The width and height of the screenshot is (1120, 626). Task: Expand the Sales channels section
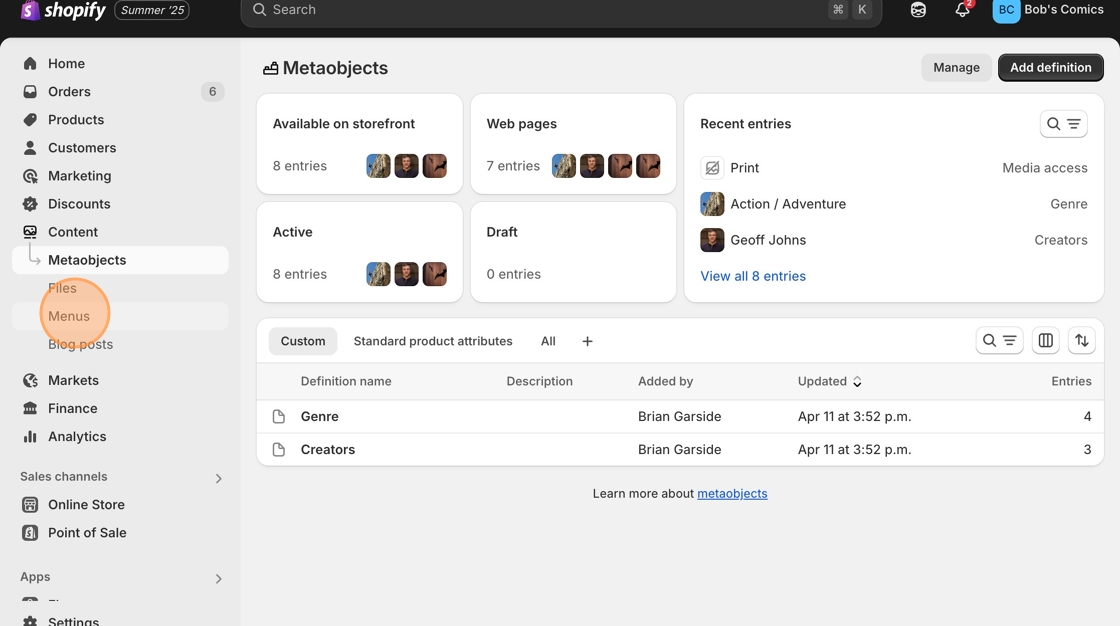218,478
